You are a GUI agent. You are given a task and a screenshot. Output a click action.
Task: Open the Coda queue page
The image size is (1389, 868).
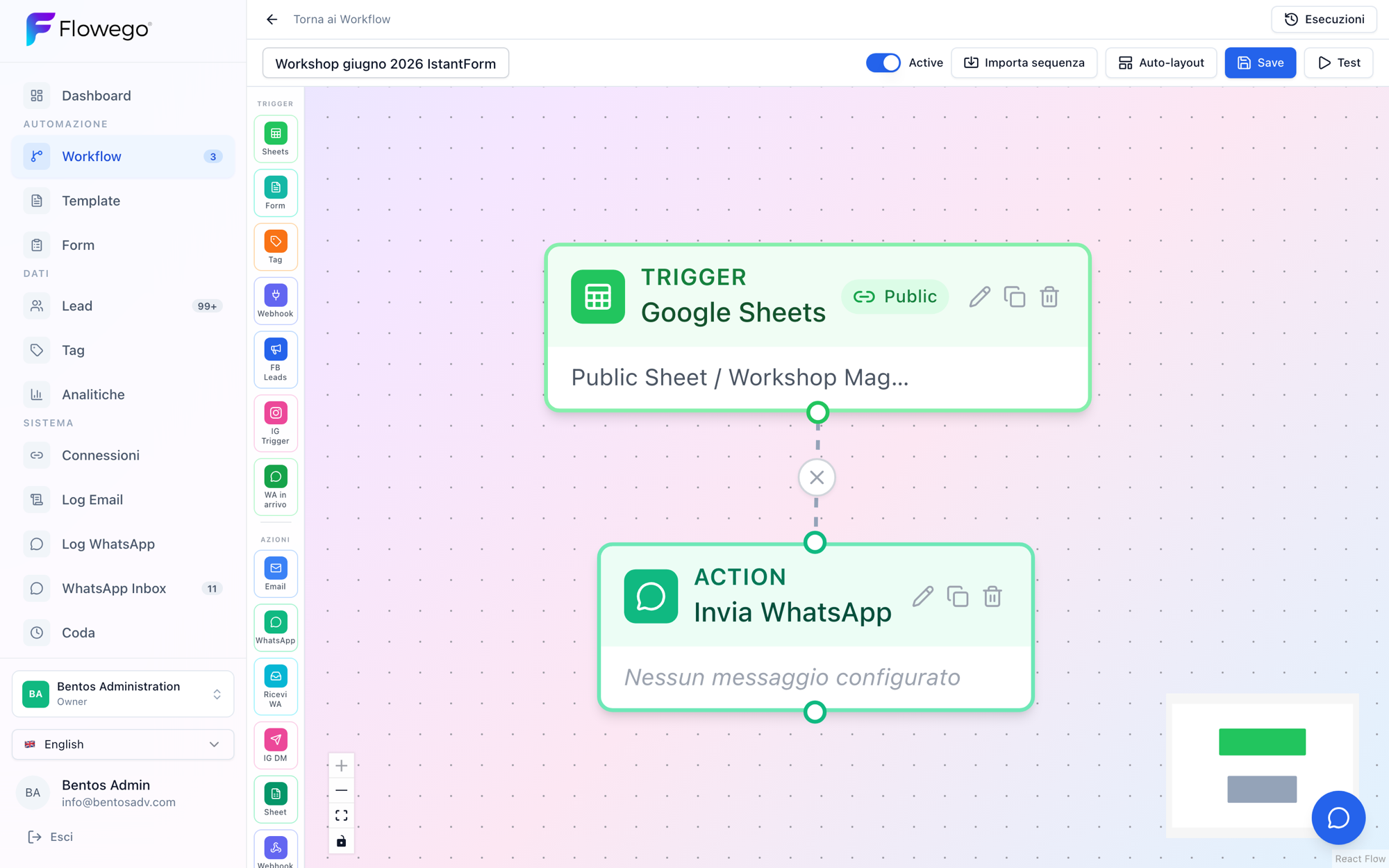point(123,633)
